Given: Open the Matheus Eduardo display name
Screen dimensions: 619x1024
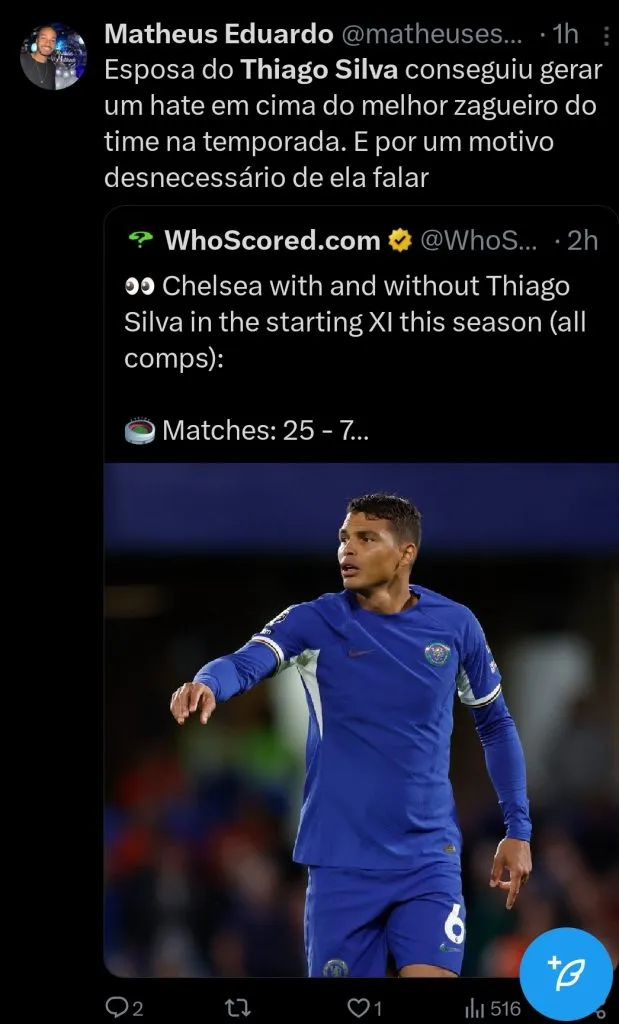Looking at the screenshot, I should point(218,35).
